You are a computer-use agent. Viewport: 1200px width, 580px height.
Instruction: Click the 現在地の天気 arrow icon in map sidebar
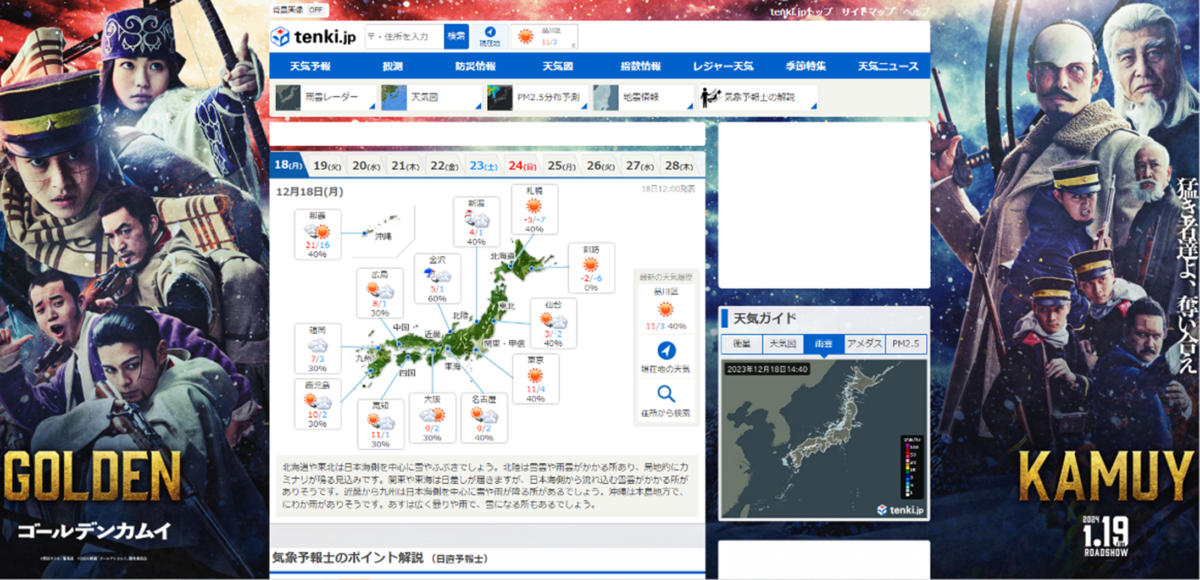(x=666, y=352)
